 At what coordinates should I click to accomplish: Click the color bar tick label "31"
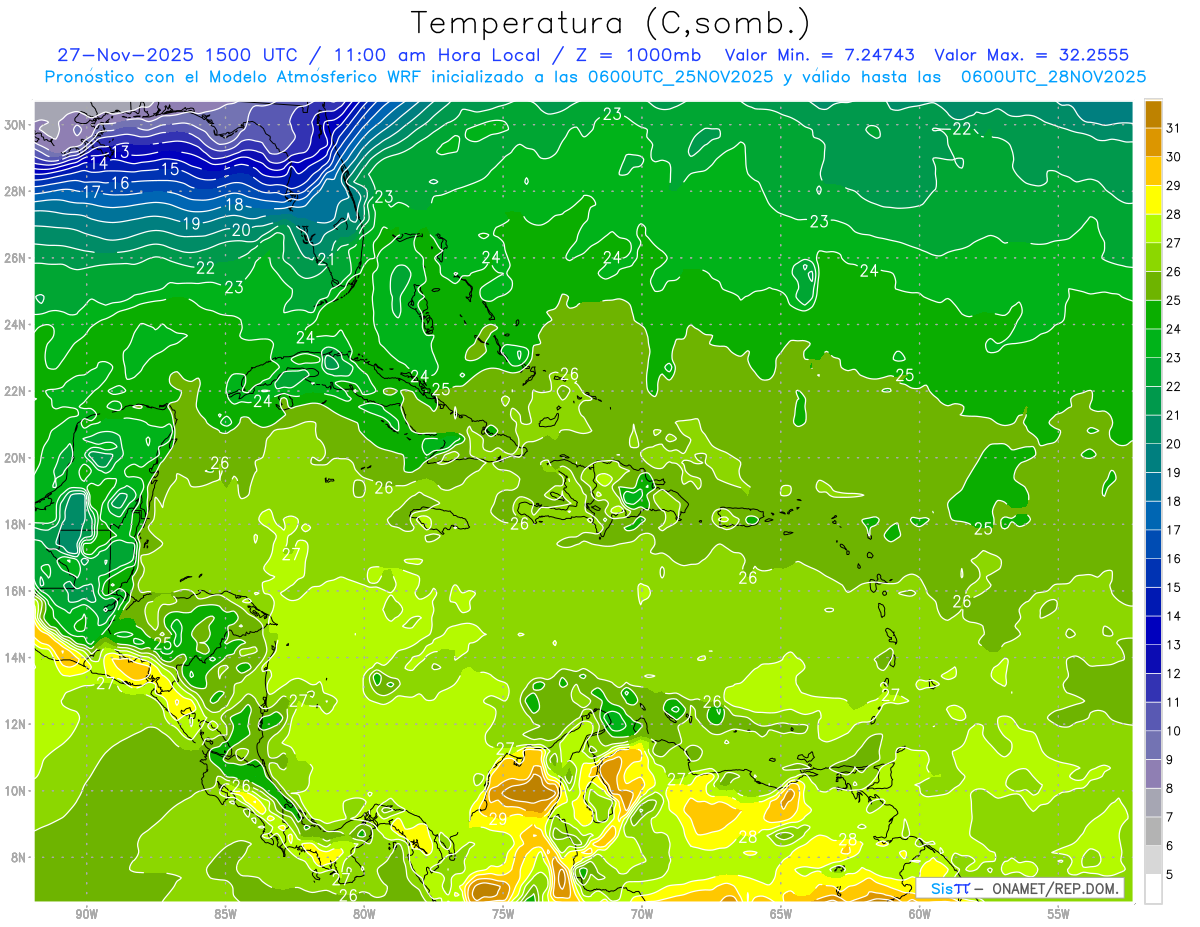point(1174,128)
